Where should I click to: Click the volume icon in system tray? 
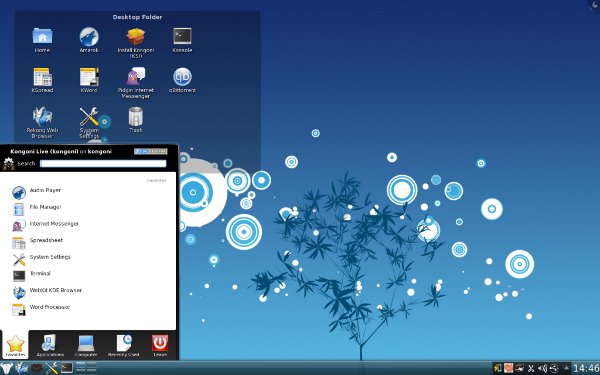(x=542, y=368)
